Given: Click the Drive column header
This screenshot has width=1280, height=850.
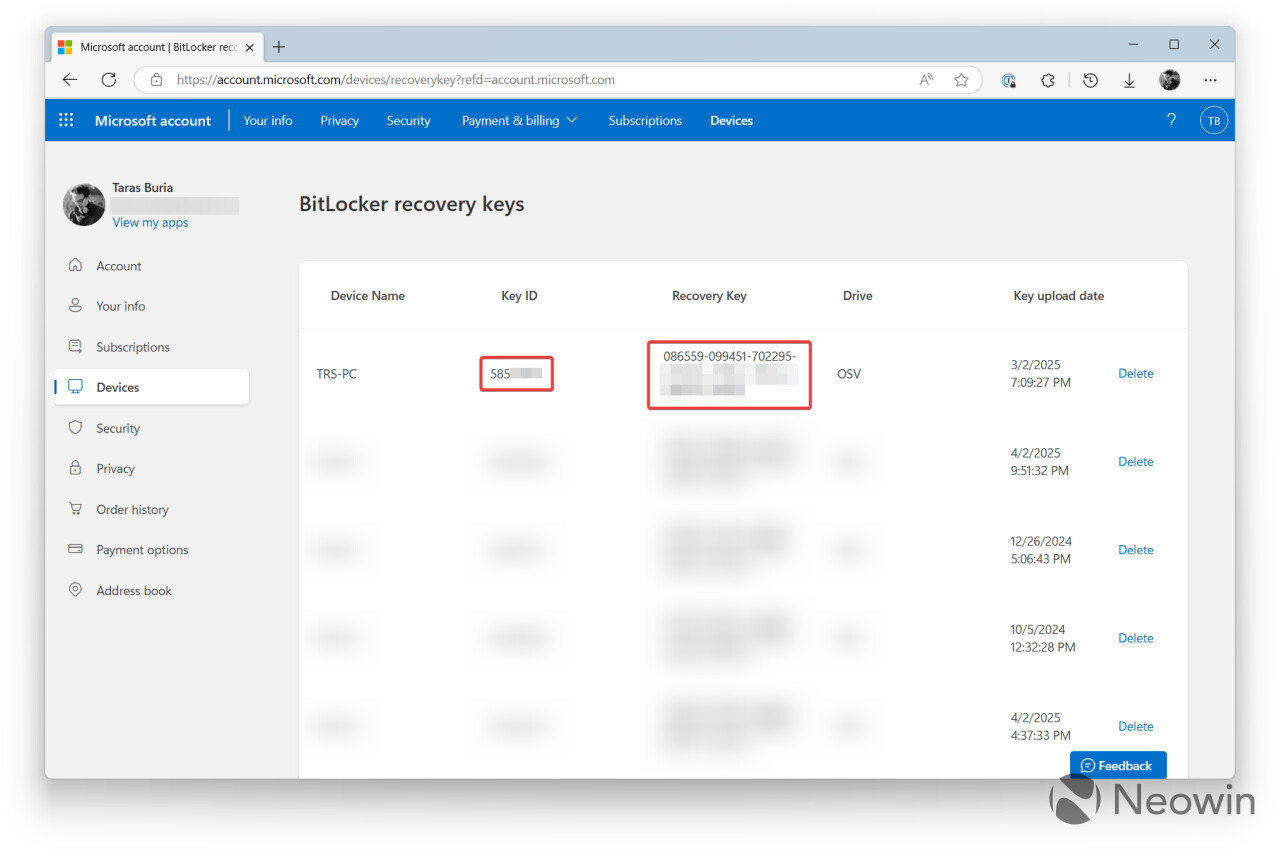Looking at the screenshot, I should point(857,296).
